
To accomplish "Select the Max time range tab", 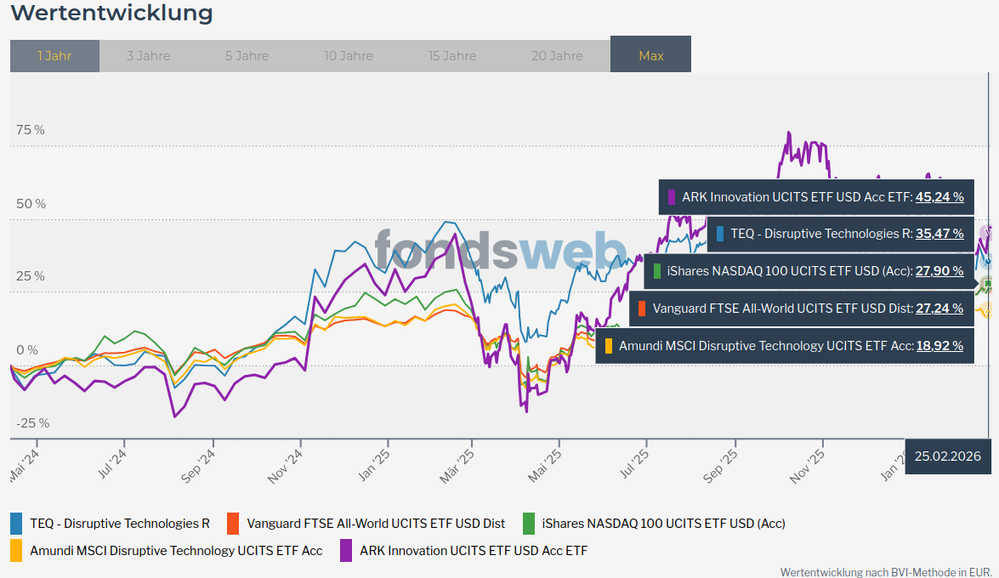I will [x=650, y=54].
